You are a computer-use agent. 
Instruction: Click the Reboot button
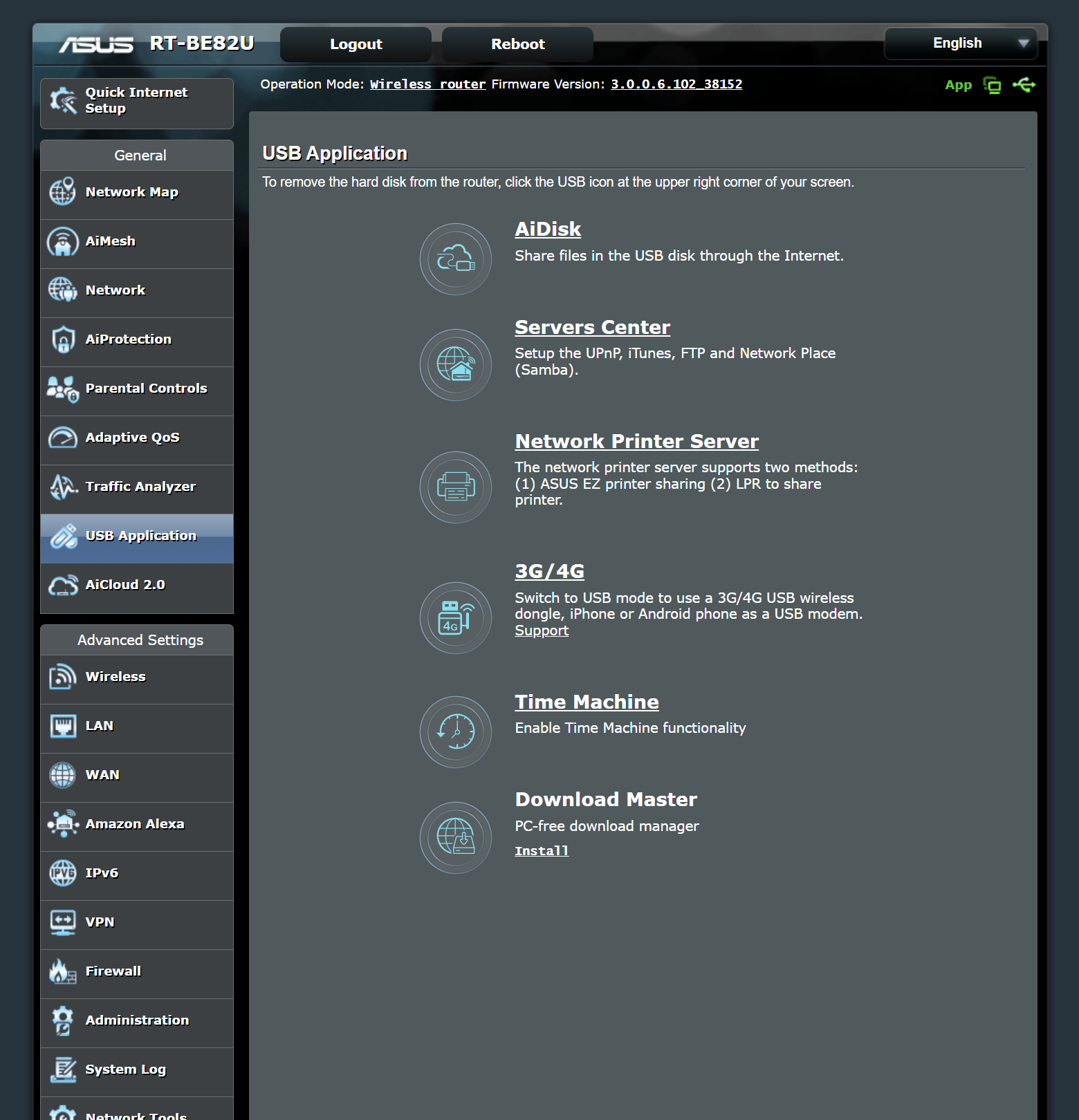[x=518, y=44]
